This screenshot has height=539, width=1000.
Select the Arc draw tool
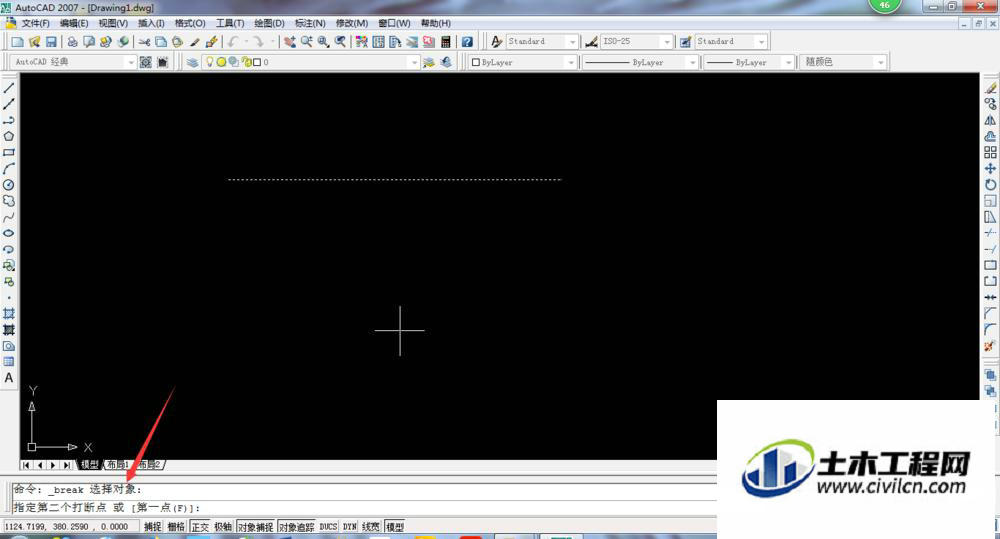point(9,168)
